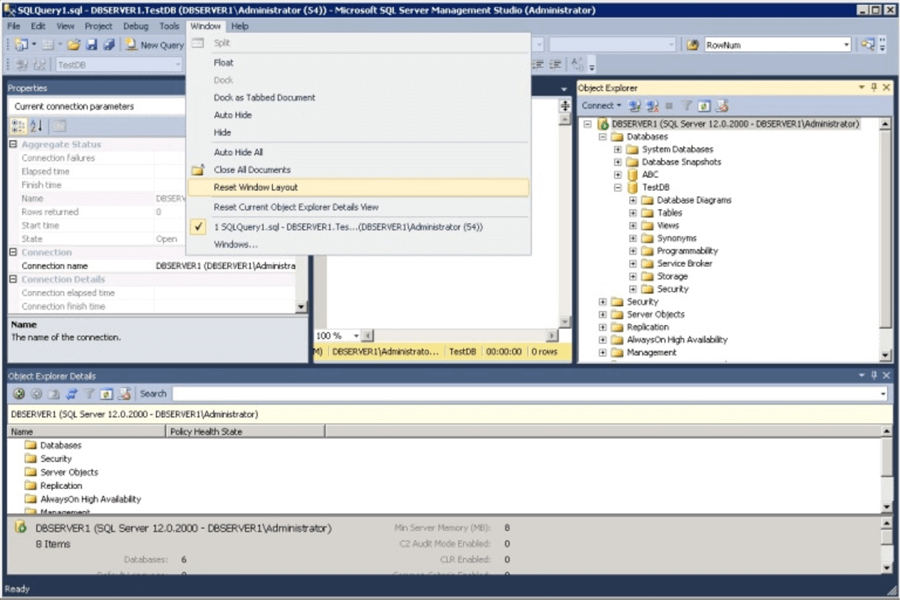Collapse the Aggregate Status section in Properties
This screenshot has width=900, height=600.
[x=13, y=144]
